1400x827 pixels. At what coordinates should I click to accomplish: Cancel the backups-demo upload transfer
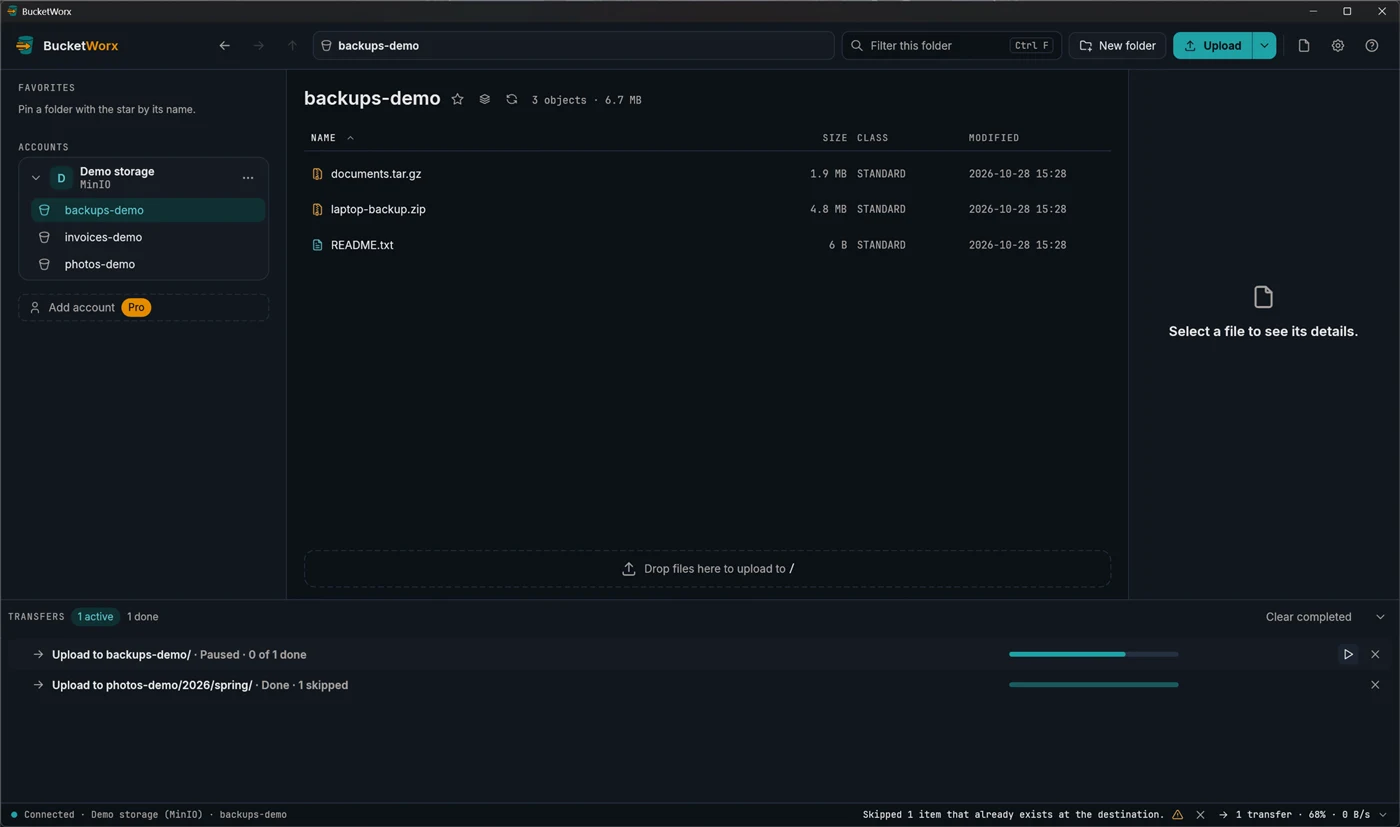click(1375, 655)
